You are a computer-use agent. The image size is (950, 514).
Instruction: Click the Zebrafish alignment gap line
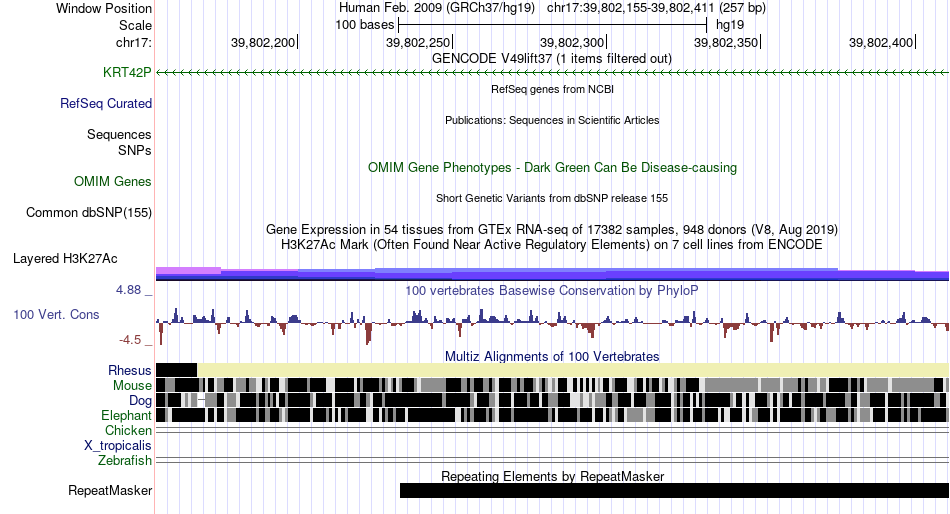[x=553, y=460]
